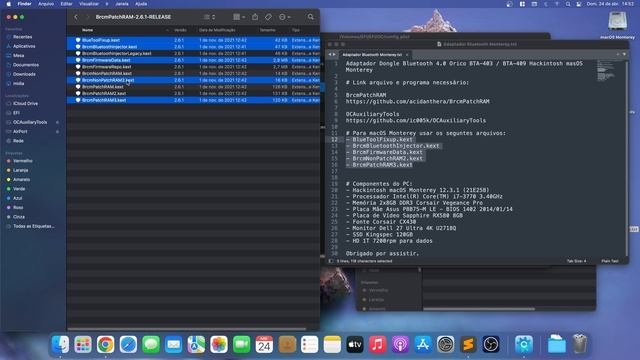Open Tab Size selector in Sublime status bar
640x360 pixels.
pyautogui.click(x=576, y=261)
